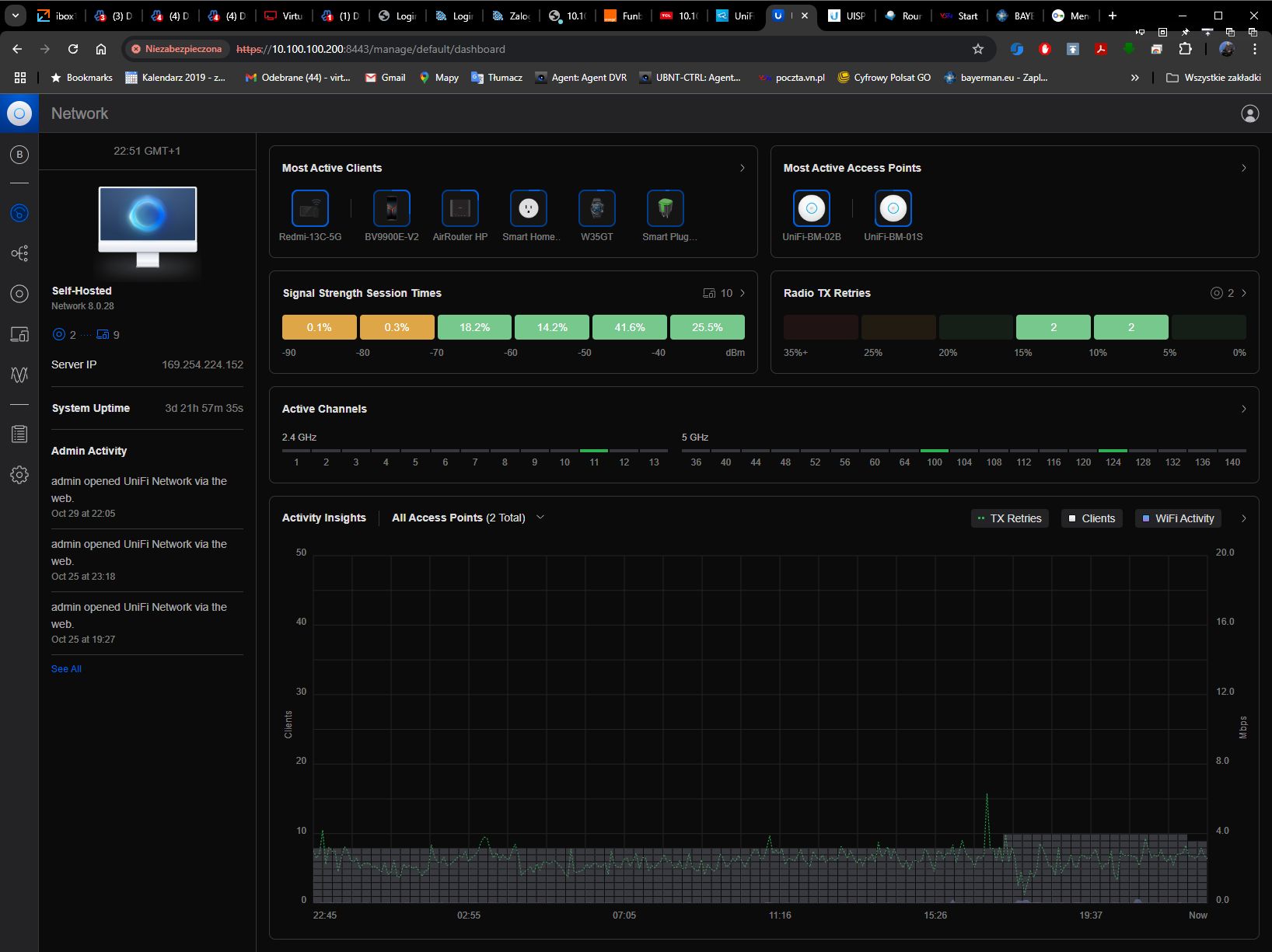Screen dimensions: 1272x952
Task: Switch to the Start browser tab
Action: pos(959,16)
